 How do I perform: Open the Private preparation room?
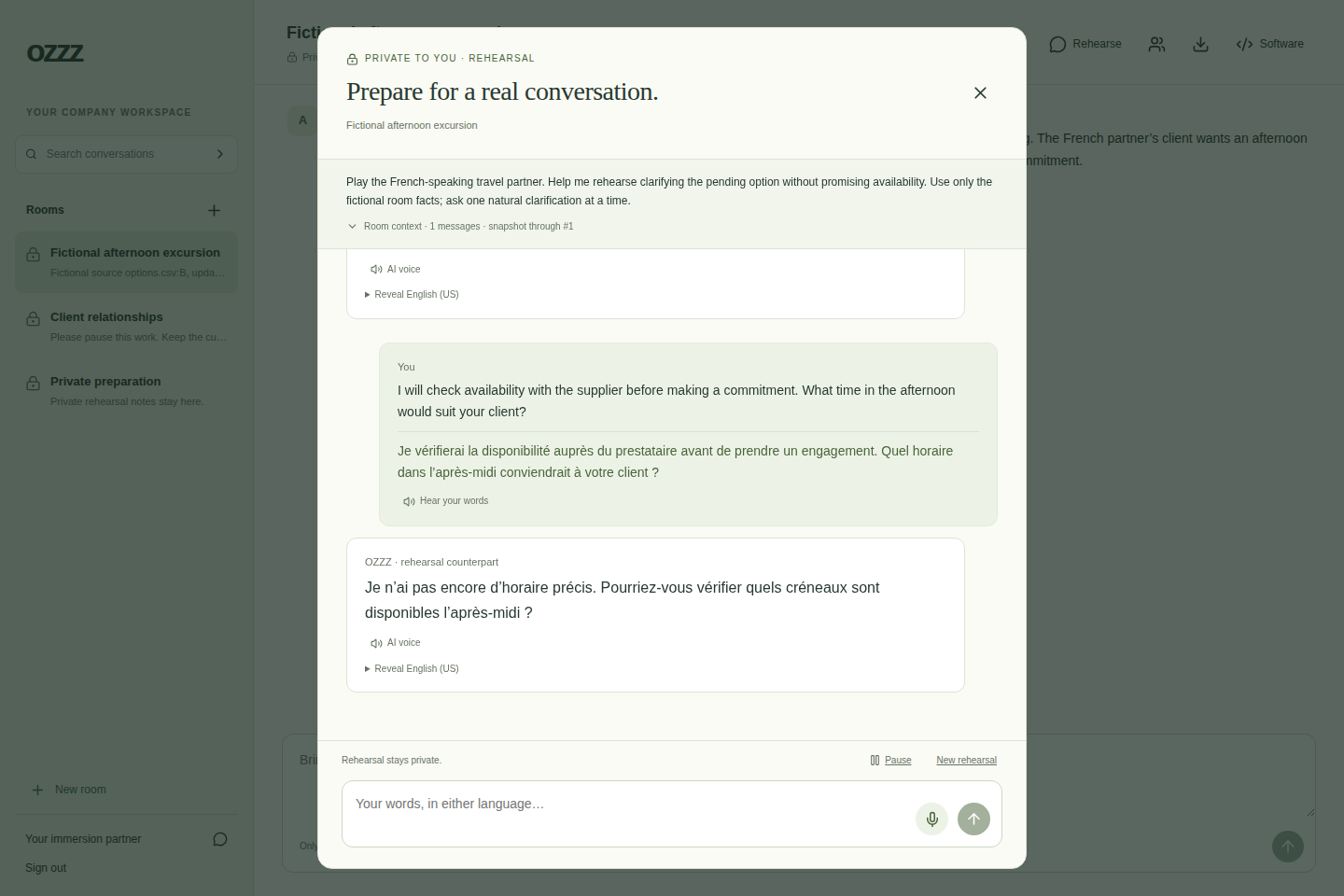[126, 391]
